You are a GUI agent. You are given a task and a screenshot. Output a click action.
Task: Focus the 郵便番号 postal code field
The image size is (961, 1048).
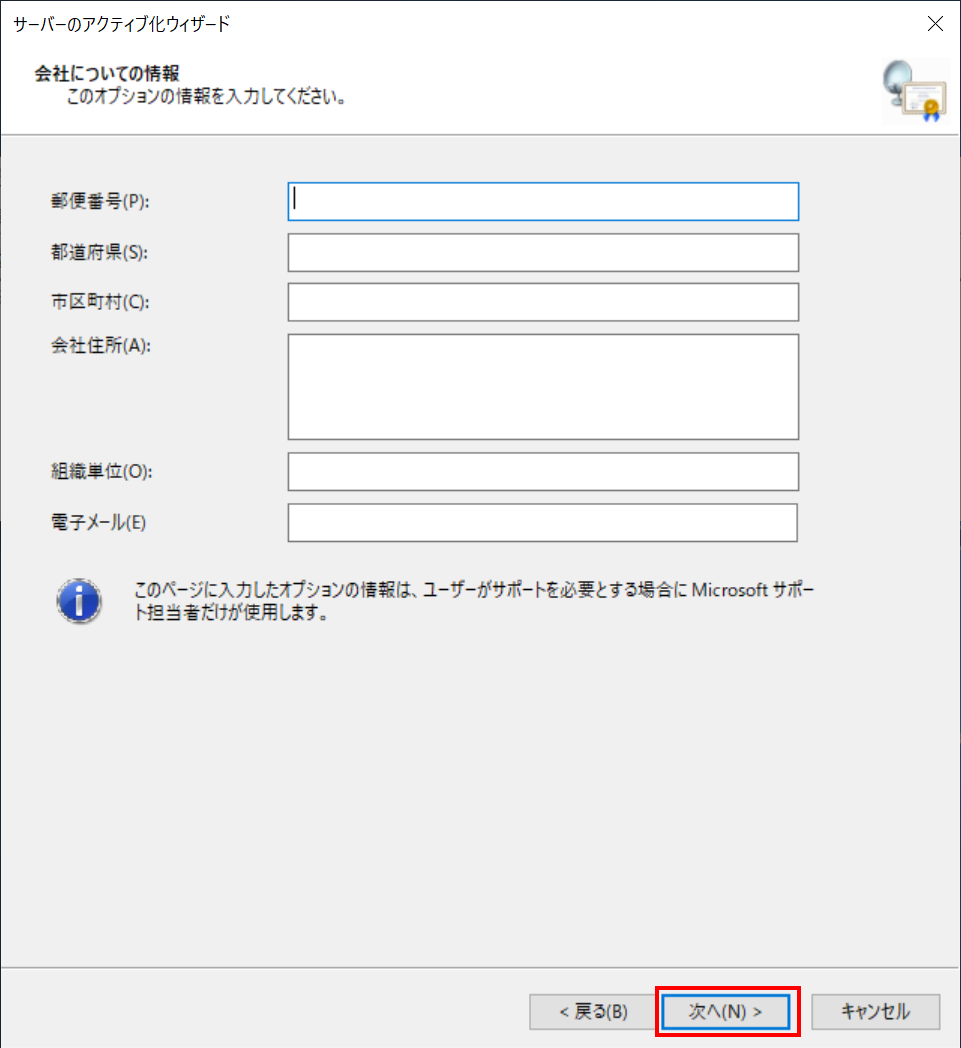543,201
